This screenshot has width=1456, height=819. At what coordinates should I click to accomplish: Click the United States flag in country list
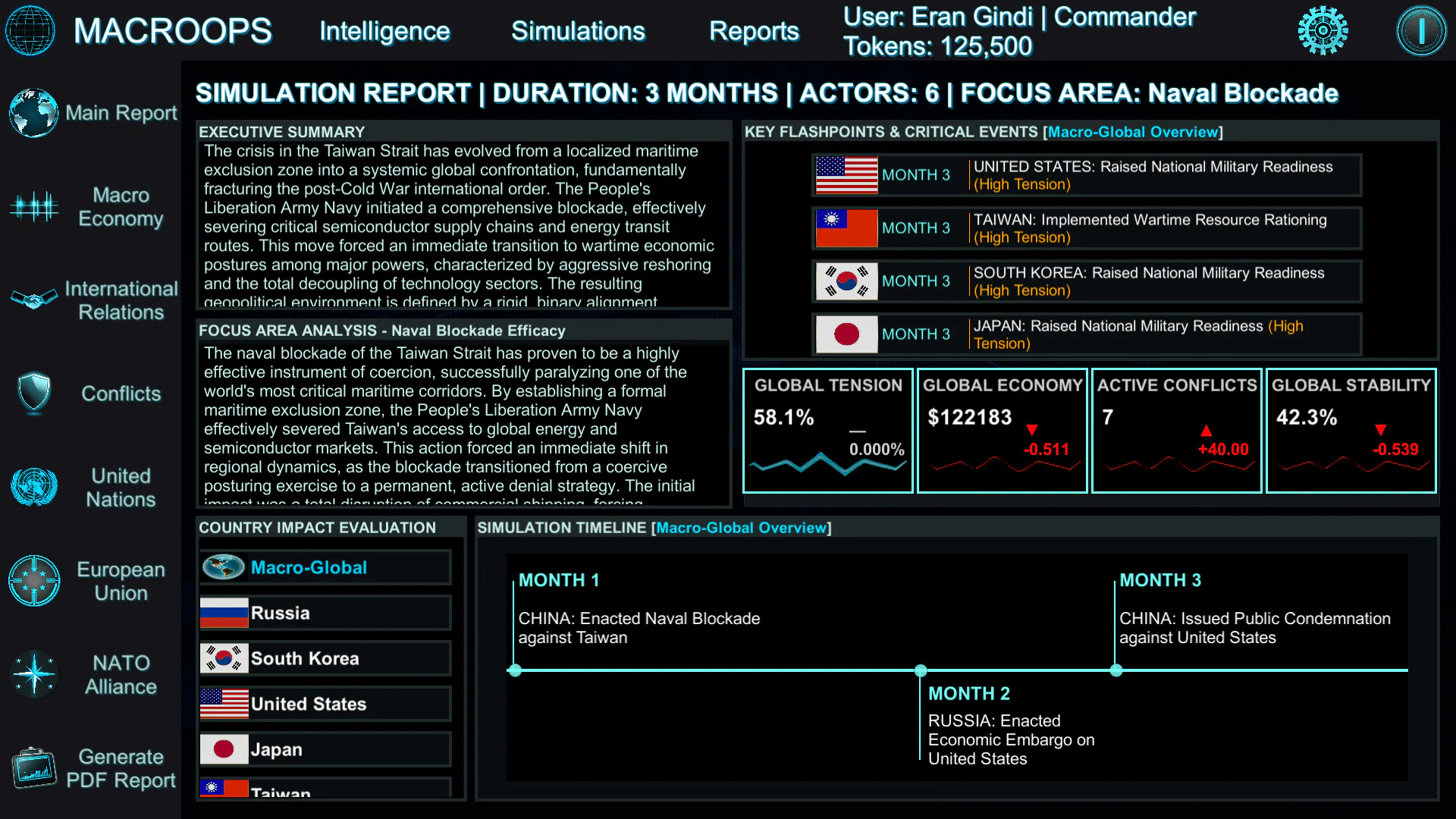click(224, 704)
